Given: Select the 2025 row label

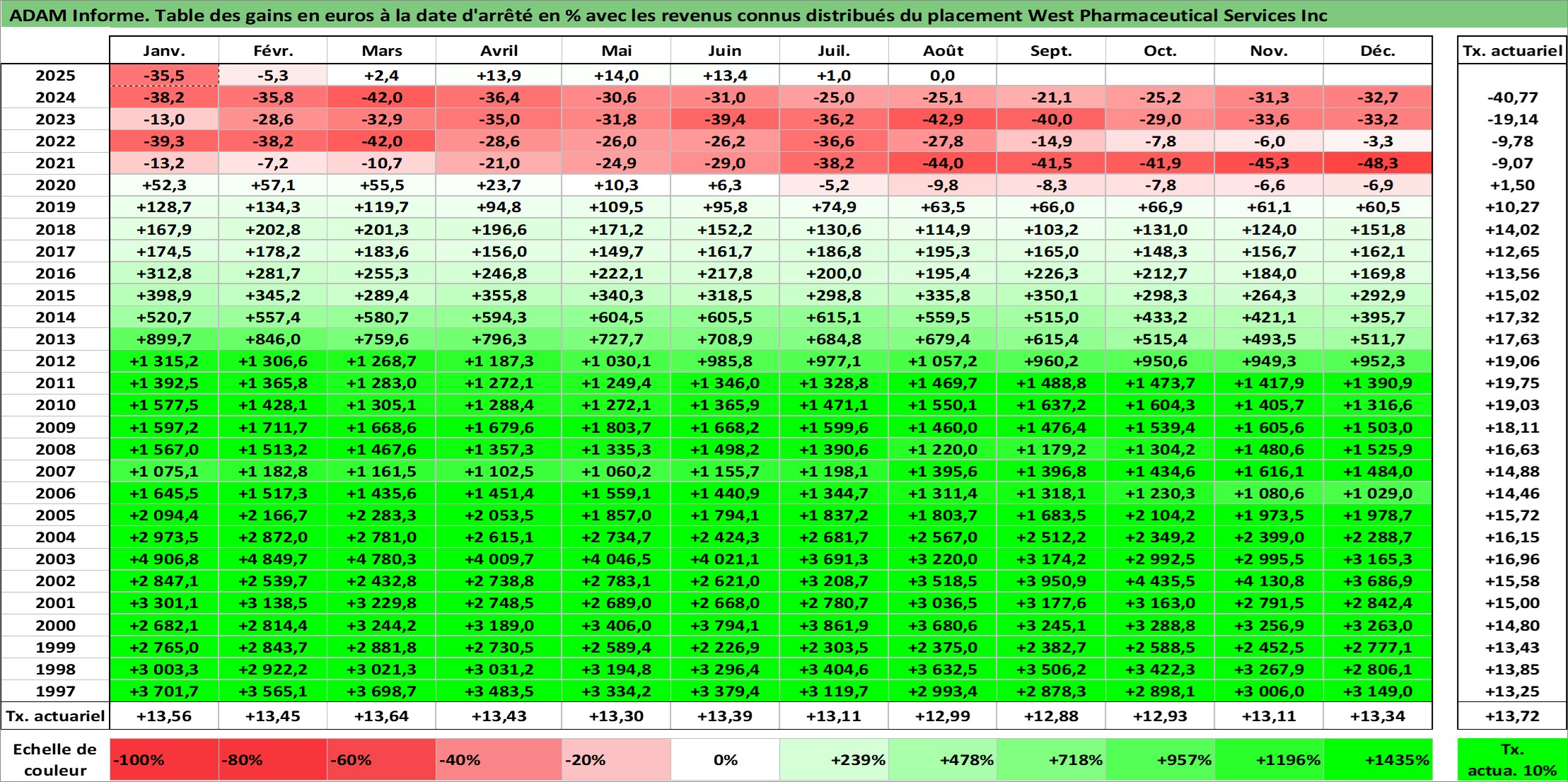Looking at the screenshot, I should point(55,76).
